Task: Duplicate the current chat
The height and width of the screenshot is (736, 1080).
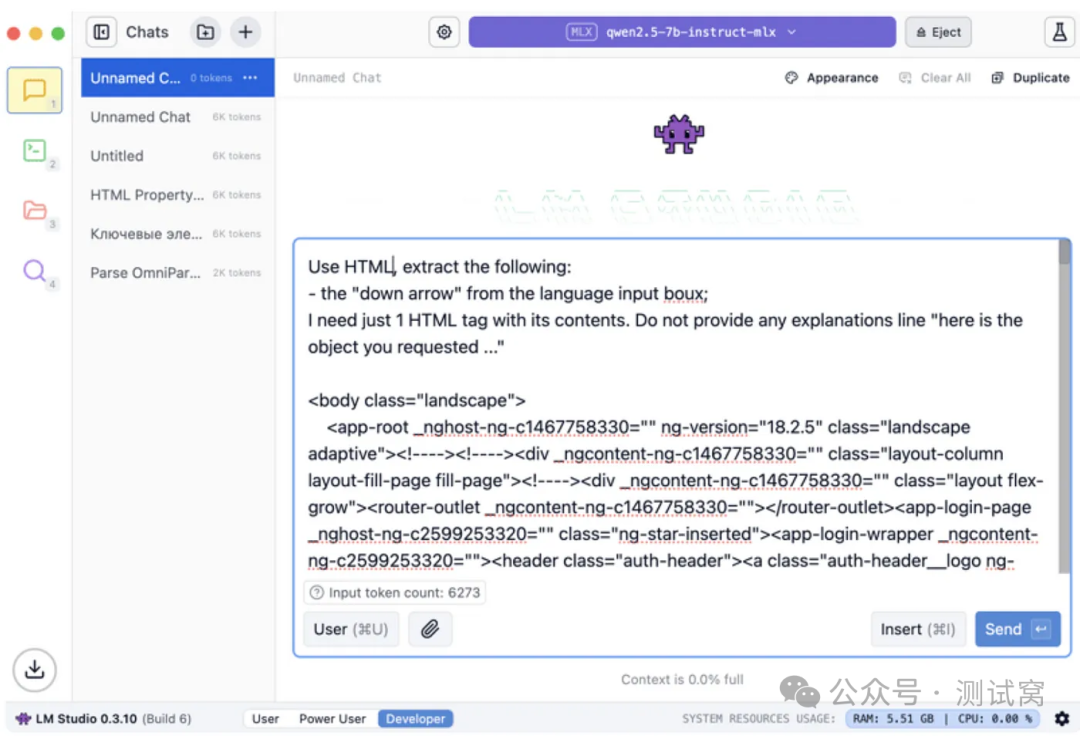Action: (1030, 78)
